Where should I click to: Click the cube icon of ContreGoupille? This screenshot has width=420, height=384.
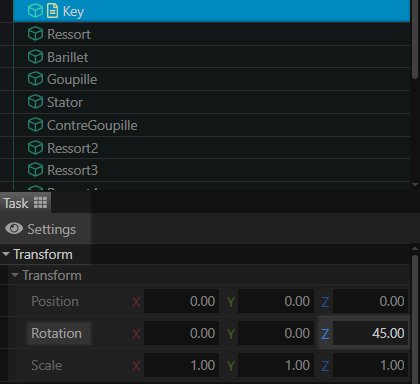[35, 125]
